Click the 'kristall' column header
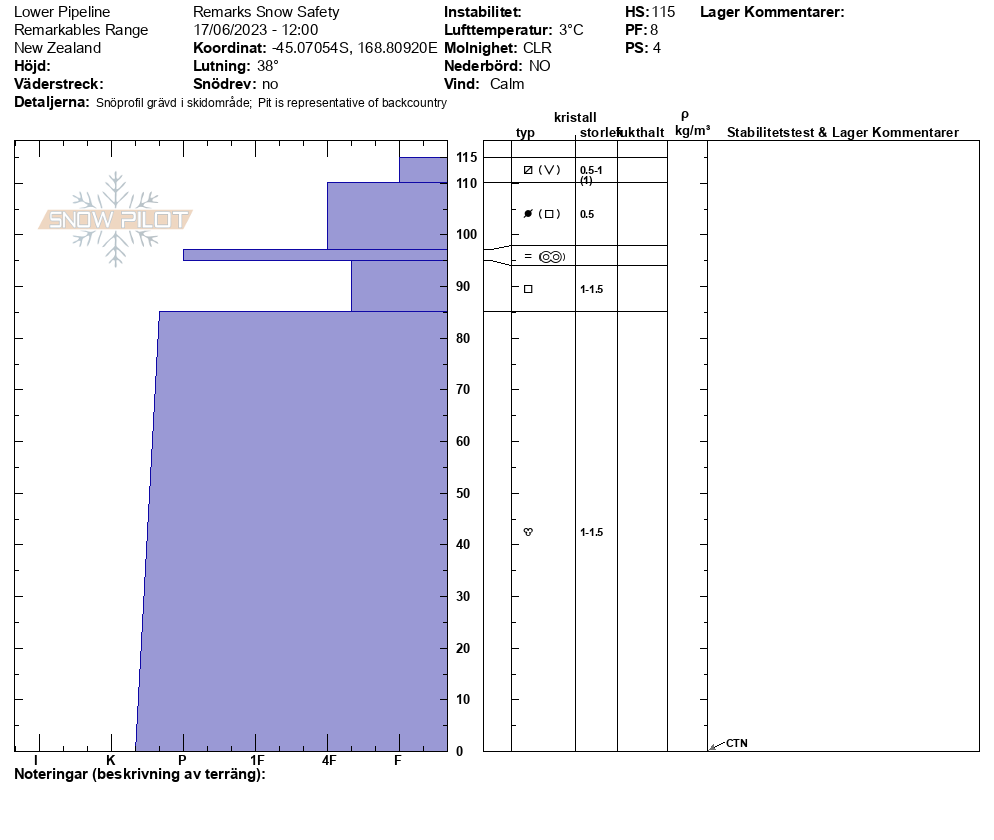 (575, 117)
